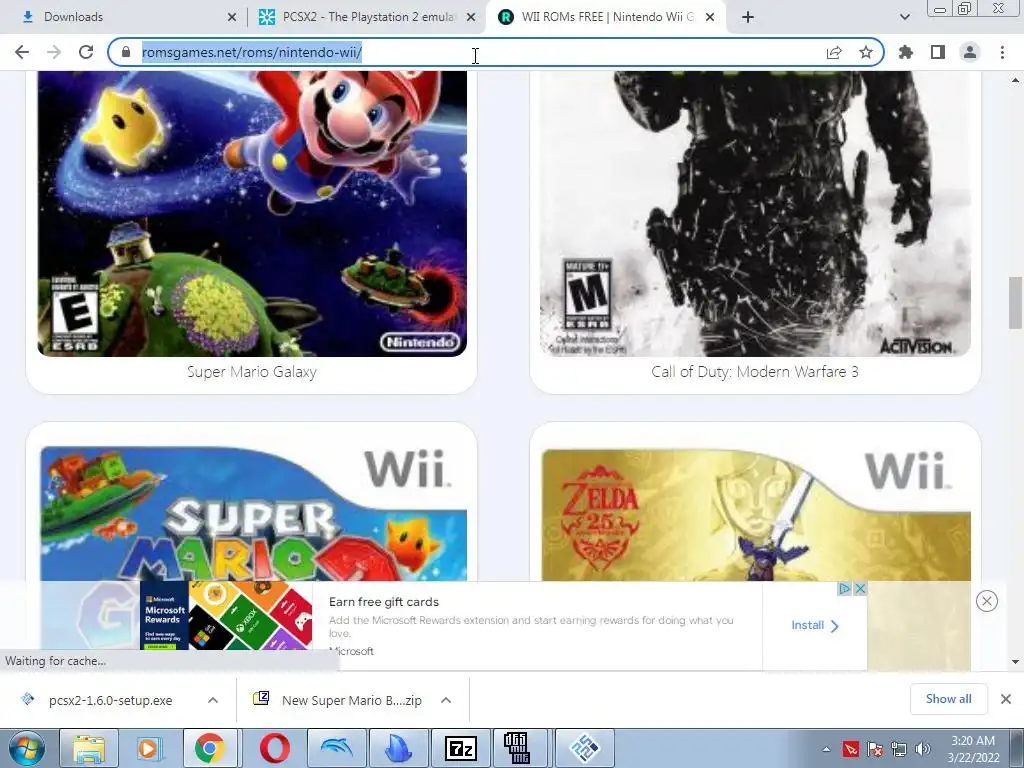
Task: Open the Microsoft Rewards ad image
Action: pos(226,615)
